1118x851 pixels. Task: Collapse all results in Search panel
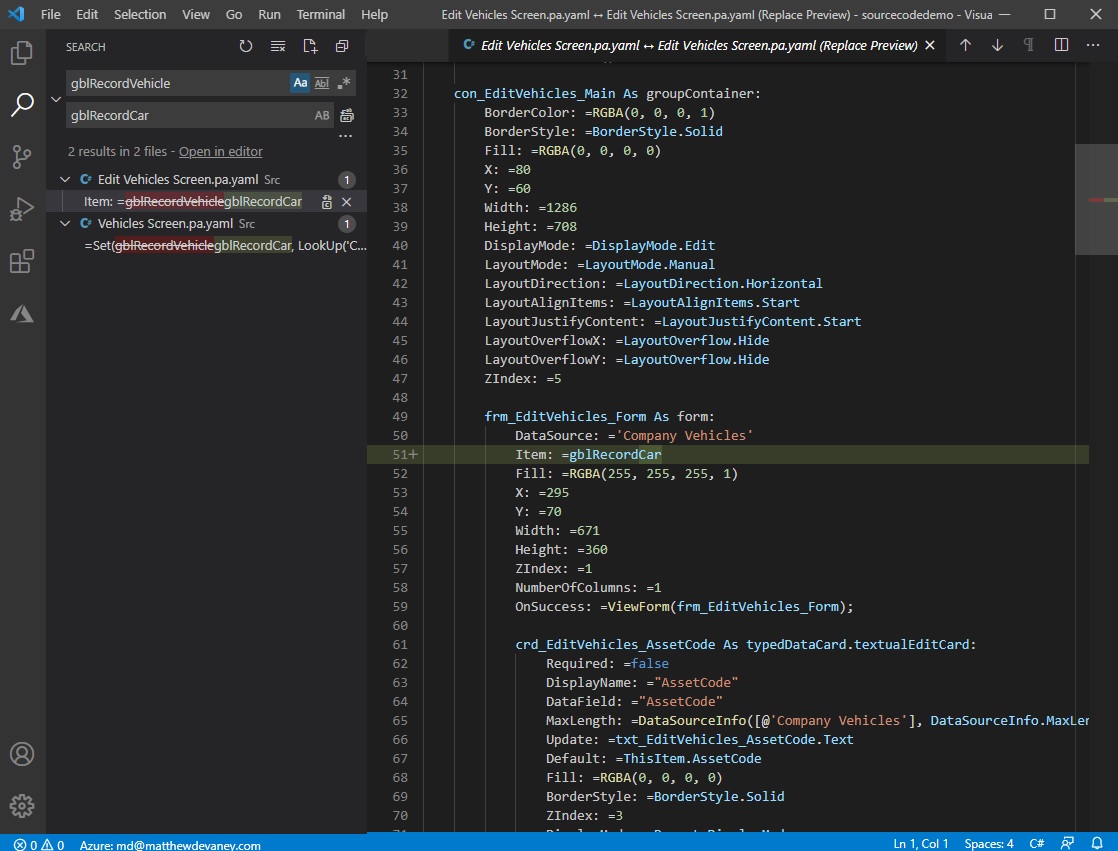click(341, 46)
